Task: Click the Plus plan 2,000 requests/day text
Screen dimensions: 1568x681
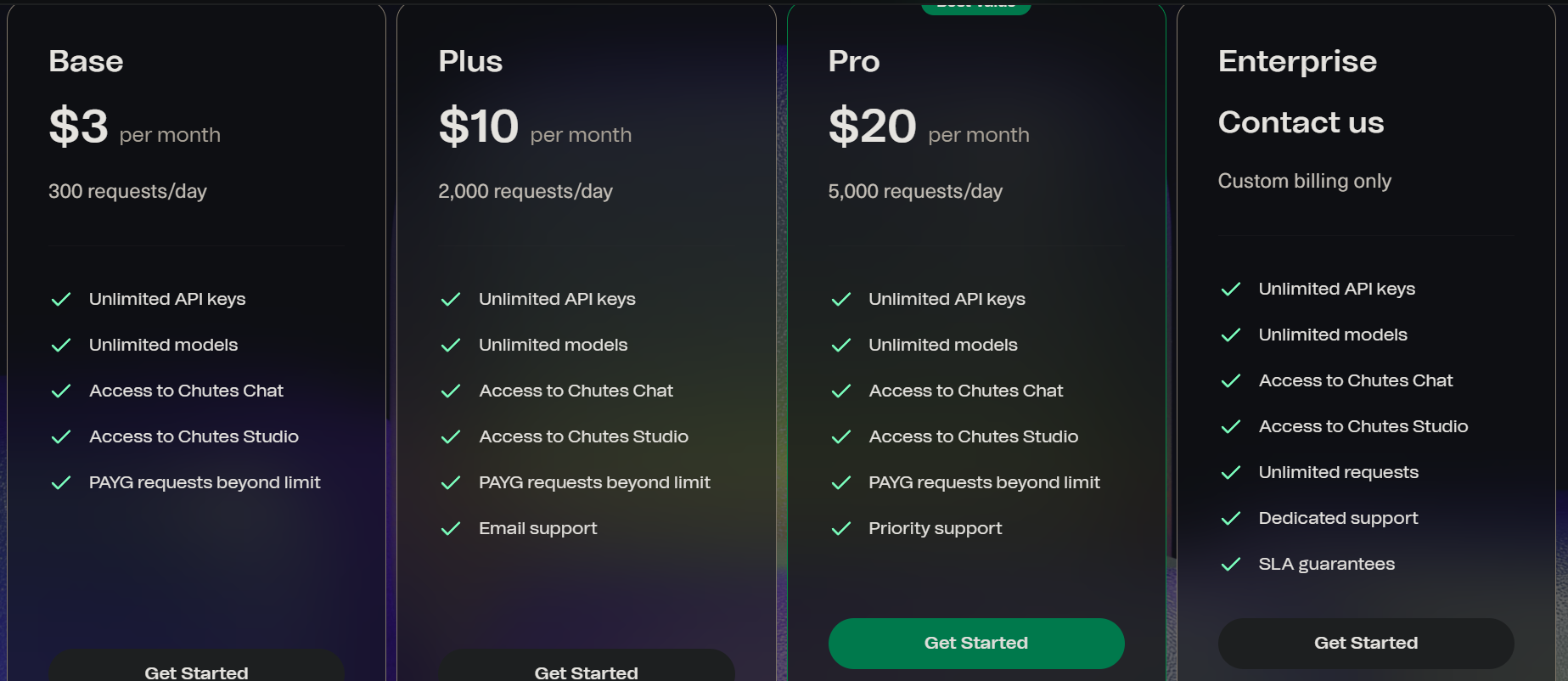Action: tap(525, 192)
